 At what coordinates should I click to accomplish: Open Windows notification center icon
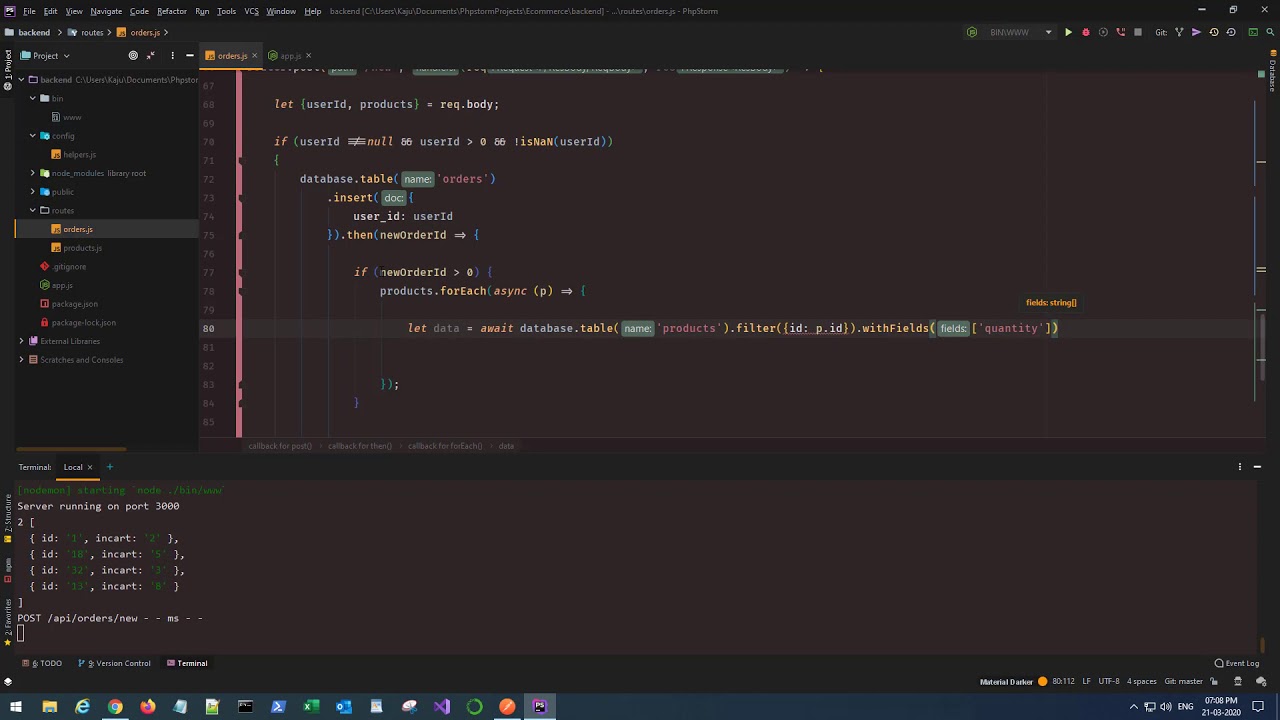point(1258,707)
